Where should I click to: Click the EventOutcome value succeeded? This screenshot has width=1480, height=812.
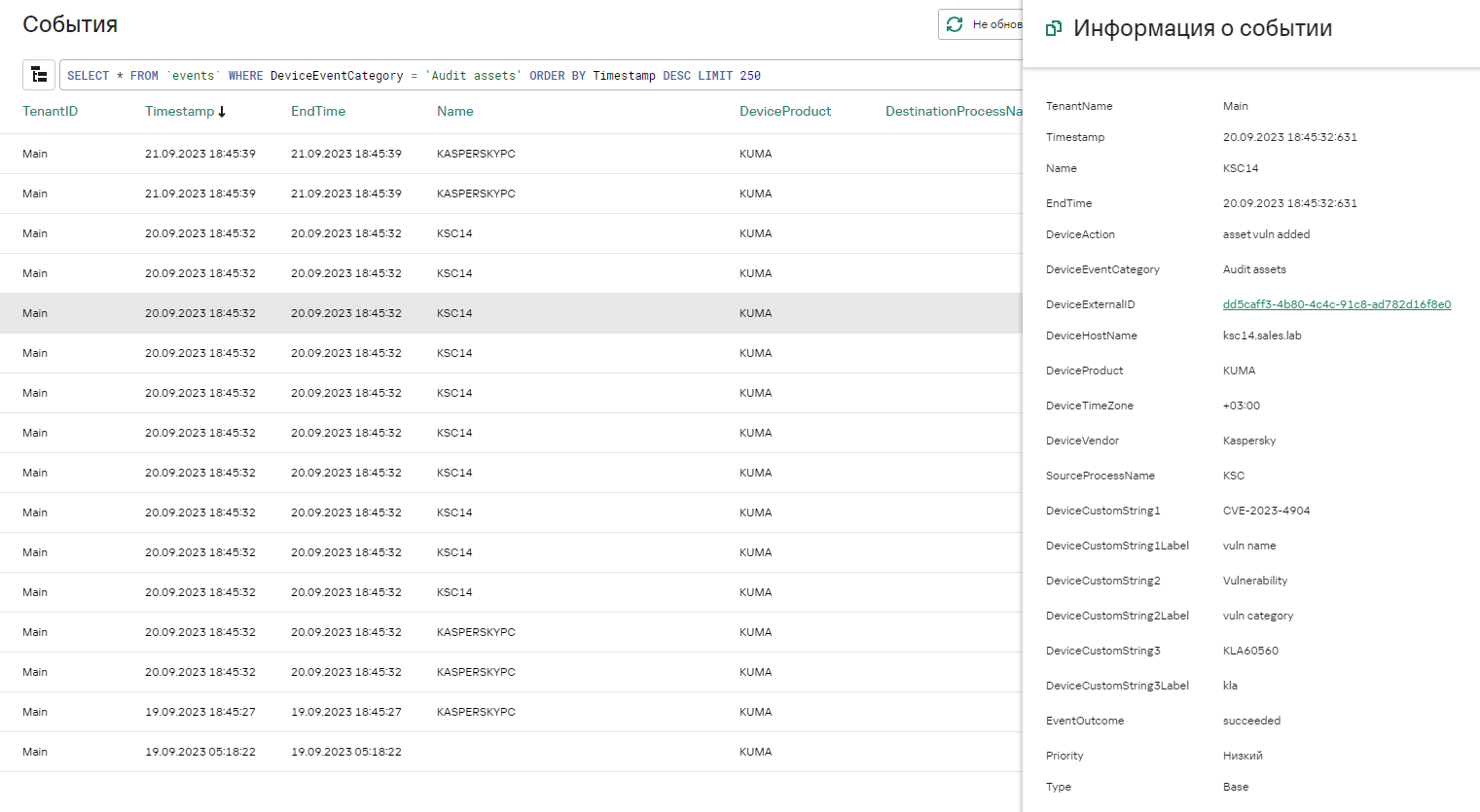1251,721
